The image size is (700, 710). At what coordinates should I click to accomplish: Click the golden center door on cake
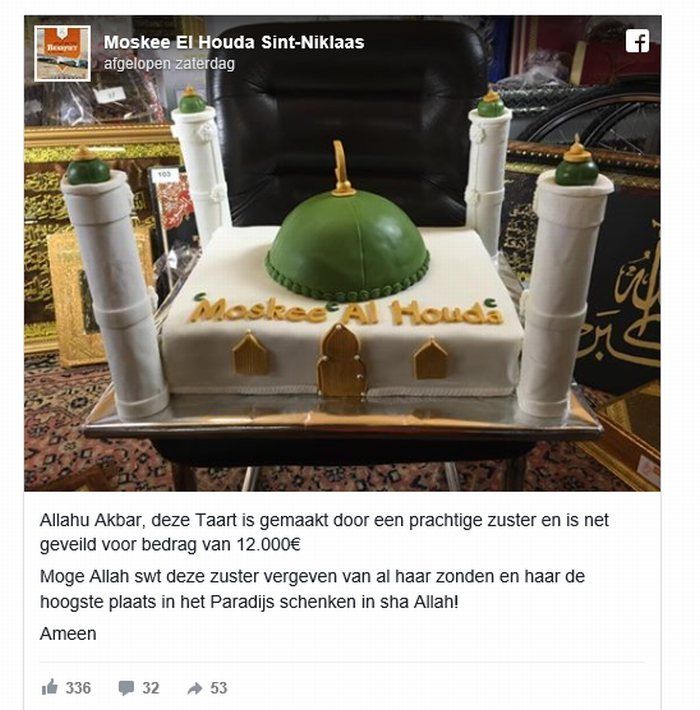[341, 360]
